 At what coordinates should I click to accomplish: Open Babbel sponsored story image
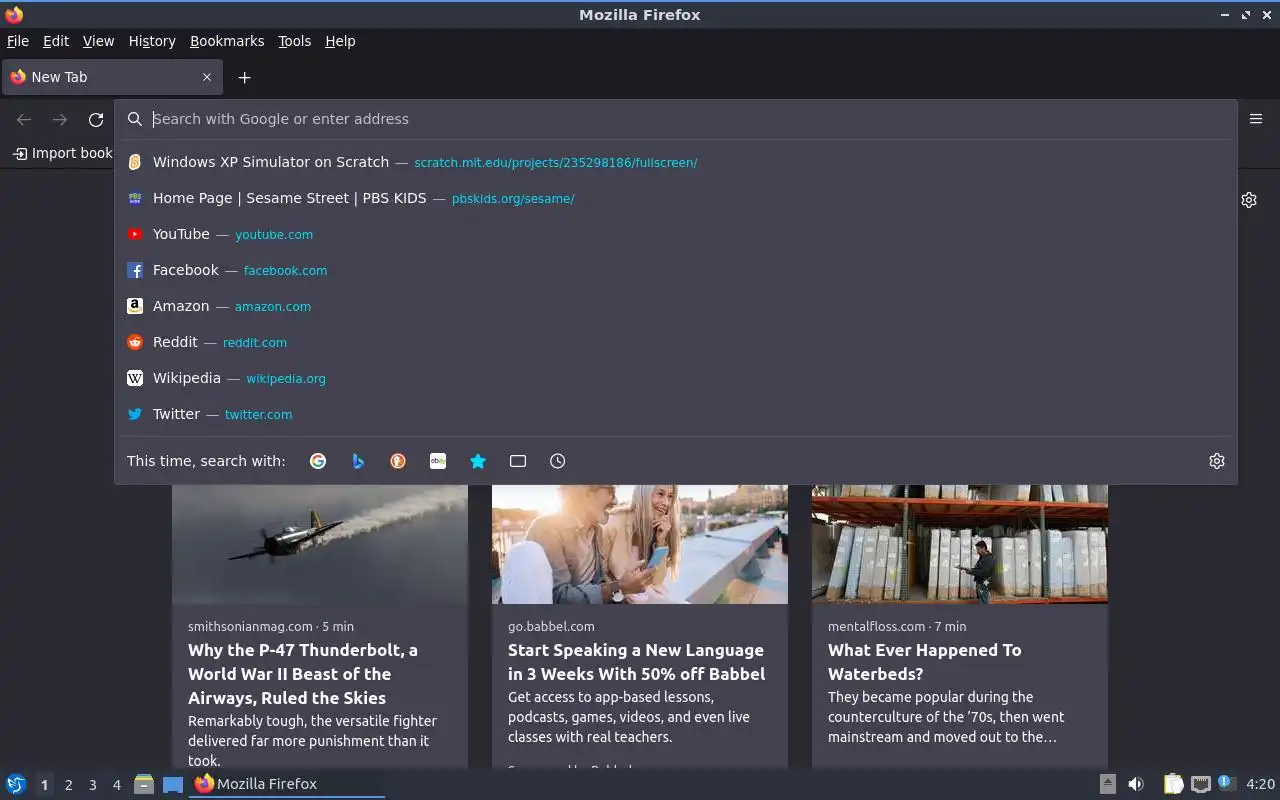[640, 544]
